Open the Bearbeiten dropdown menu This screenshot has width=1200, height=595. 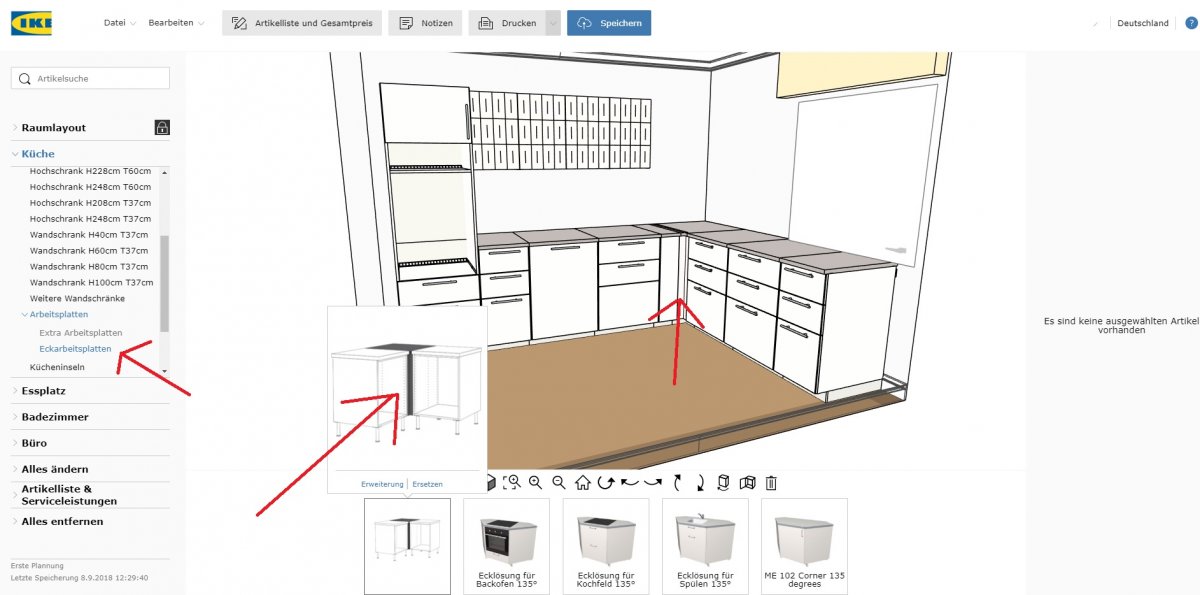[176, 23]
